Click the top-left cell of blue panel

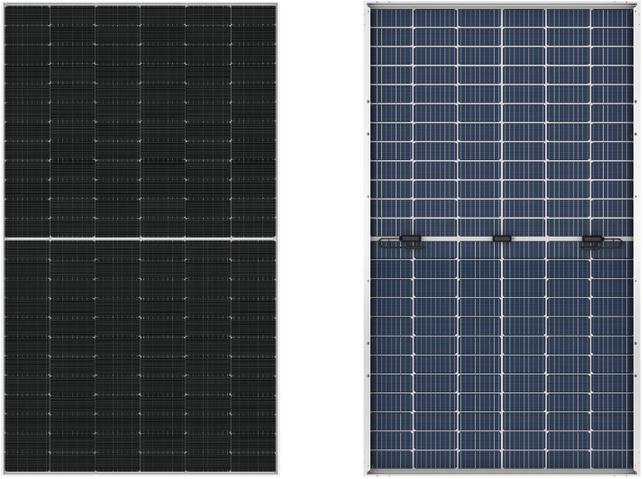click(x=391, y=18)
